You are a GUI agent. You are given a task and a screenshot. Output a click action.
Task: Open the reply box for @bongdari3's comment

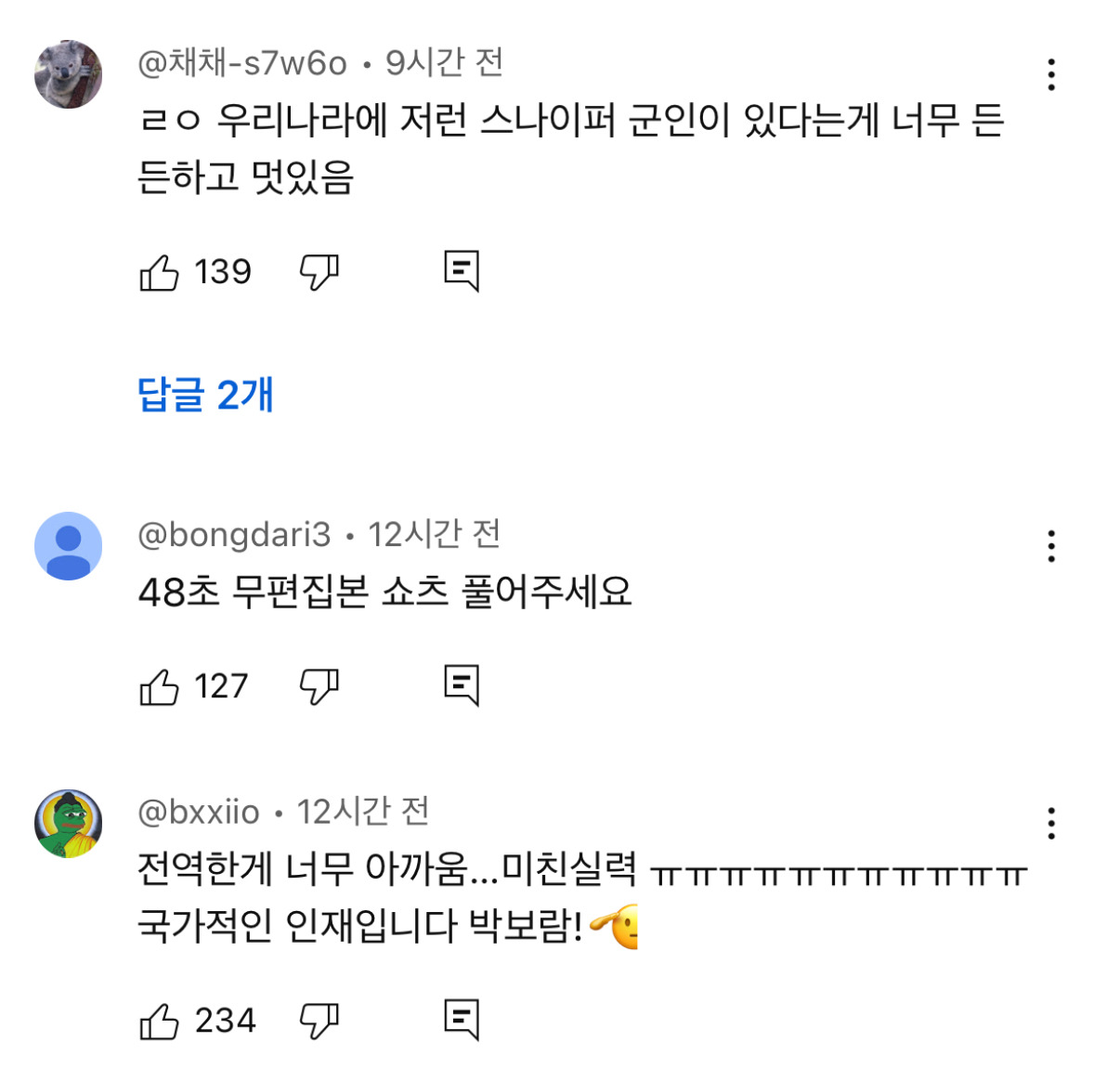click(x=463, y=686)
